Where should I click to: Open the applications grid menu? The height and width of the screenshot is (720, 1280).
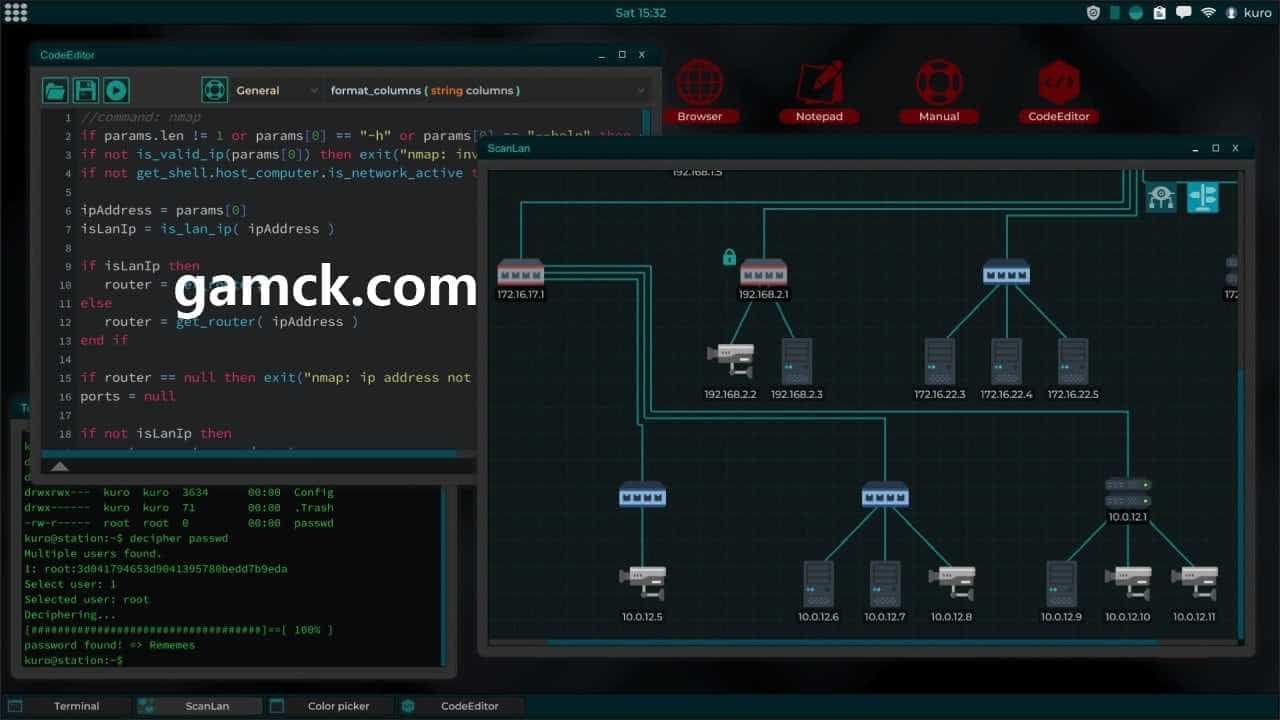tap(16, 13)
